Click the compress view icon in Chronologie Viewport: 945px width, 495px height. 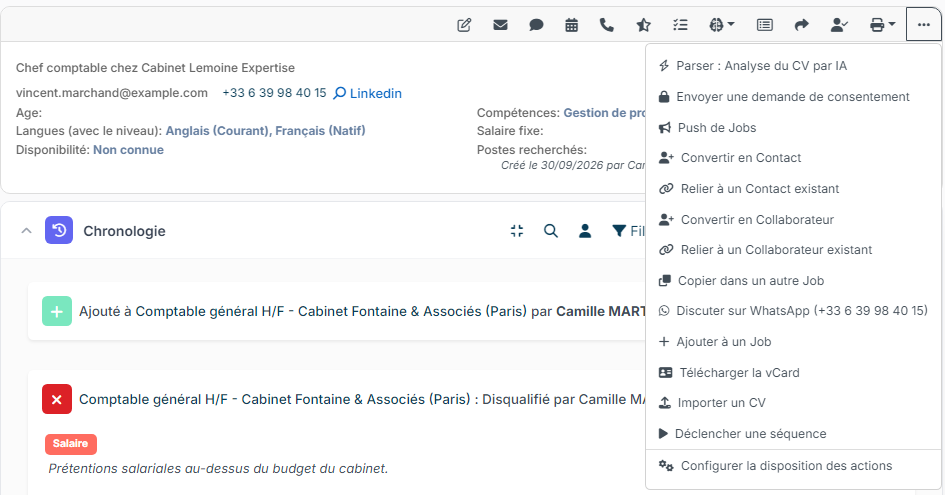517,230
